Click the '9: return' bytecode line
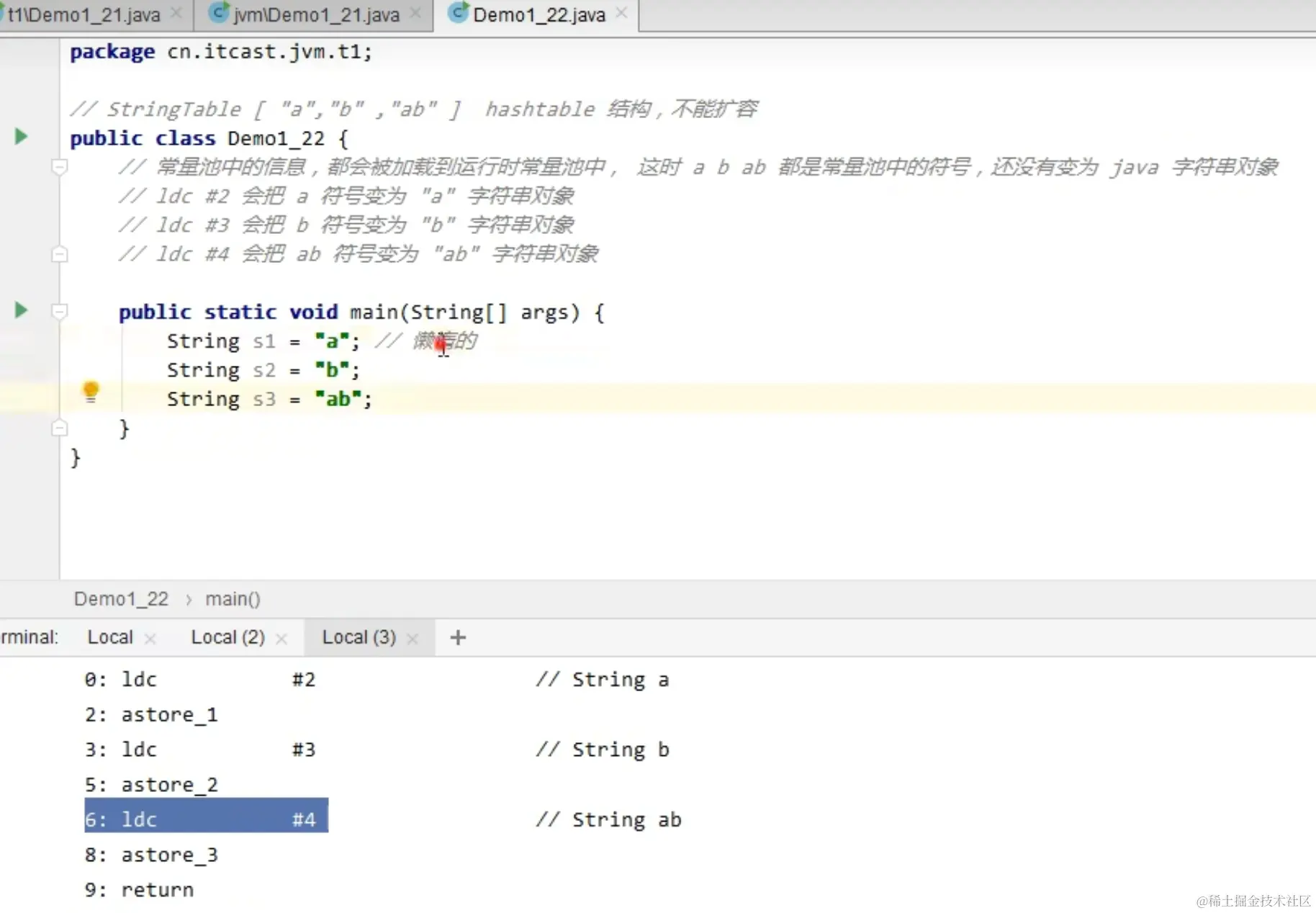 coord(139,890)
